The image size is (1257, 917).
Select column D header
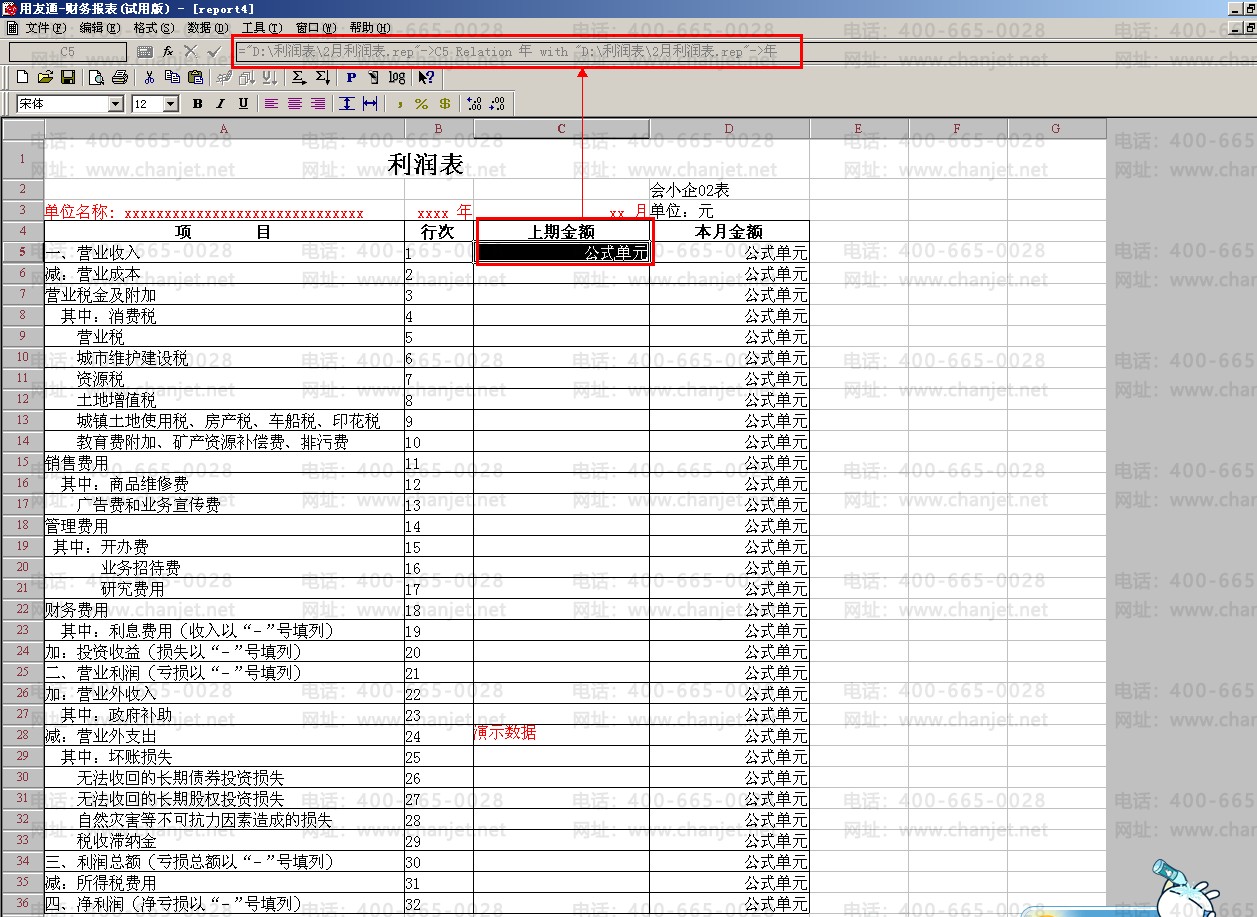[x=729, y=129]
